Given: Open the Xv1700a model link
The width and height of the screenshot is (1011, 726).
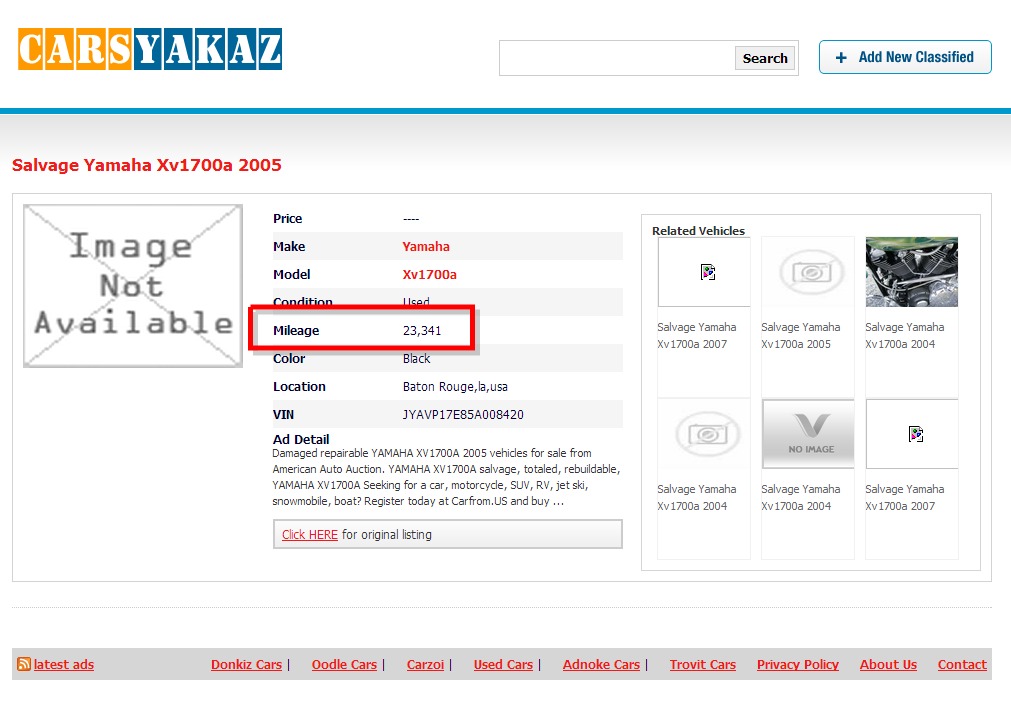Looking at the screenshot, I should pos(429,275).
